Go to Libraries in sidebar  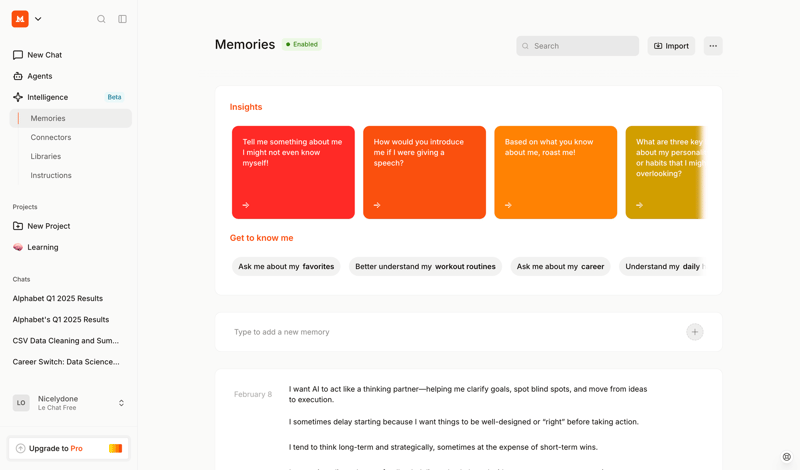(x=46, y=156)
